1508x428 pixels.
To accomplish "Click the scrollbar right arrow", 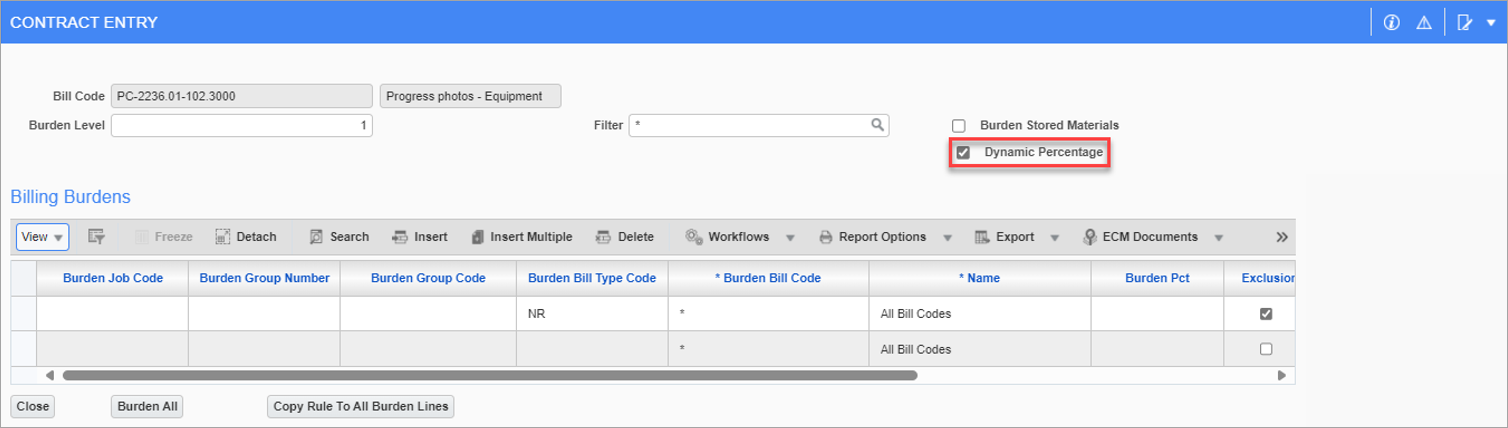I will [x=1282, y=376].
